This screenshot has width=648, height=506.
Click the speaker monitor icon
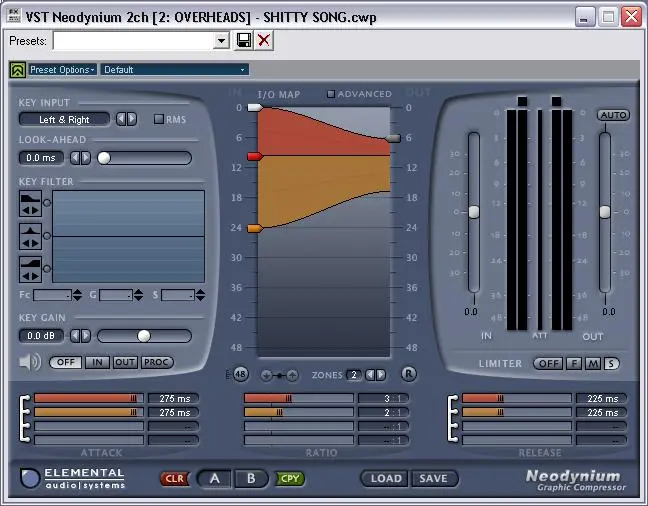[x=30, y=362]
